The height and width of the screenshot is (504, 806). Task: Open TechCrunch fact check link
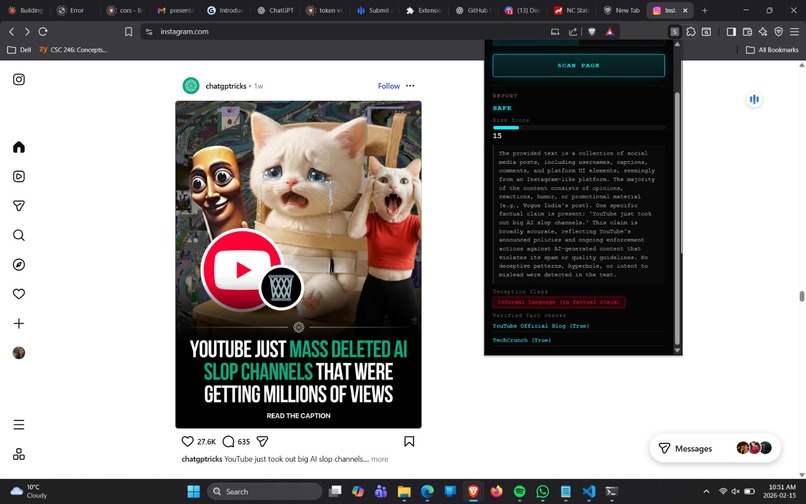click(521, 340)
